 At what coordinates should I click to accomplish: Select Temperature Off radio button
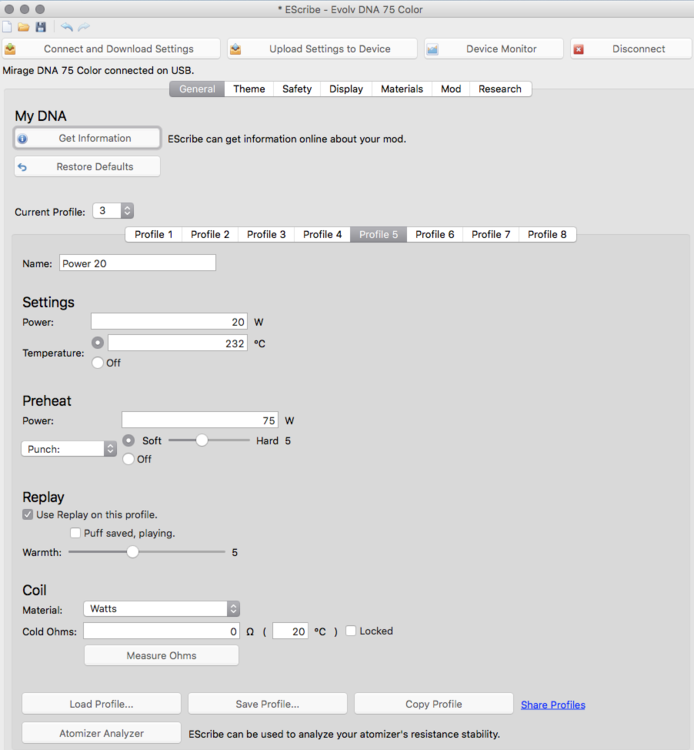(98, 363)
